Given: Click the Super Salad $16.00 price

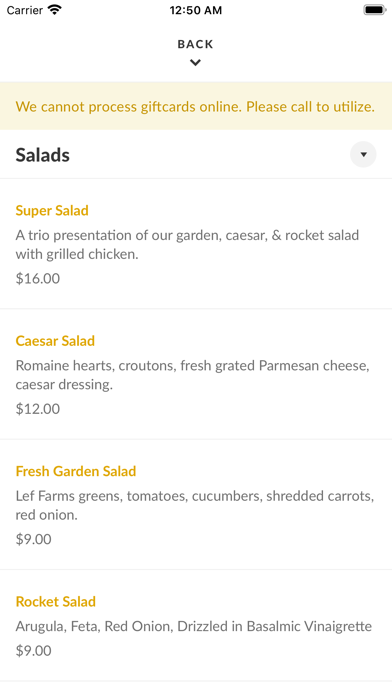Looking at the screenshot, I should [x=38, y=278].
